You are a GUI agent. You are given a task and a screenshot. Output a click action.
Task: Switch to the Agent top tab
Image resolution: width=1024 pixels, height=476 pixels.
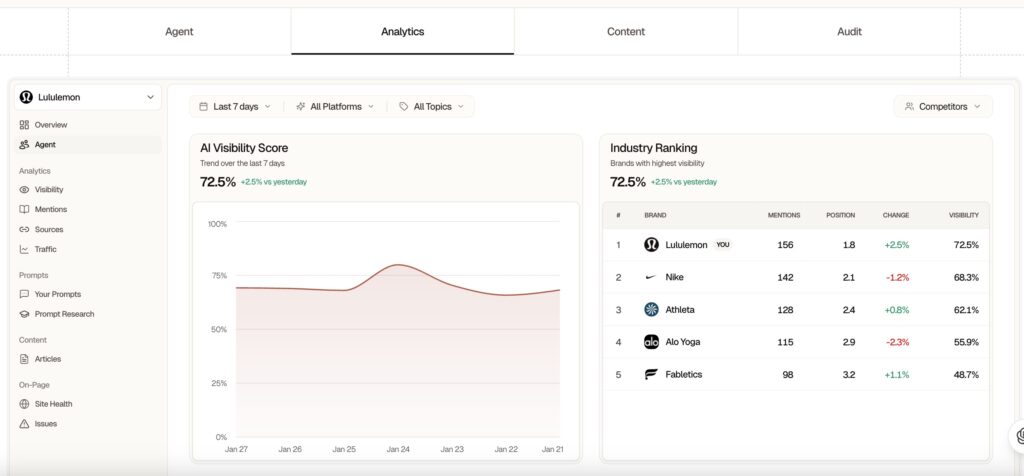[x=179, y=31]
